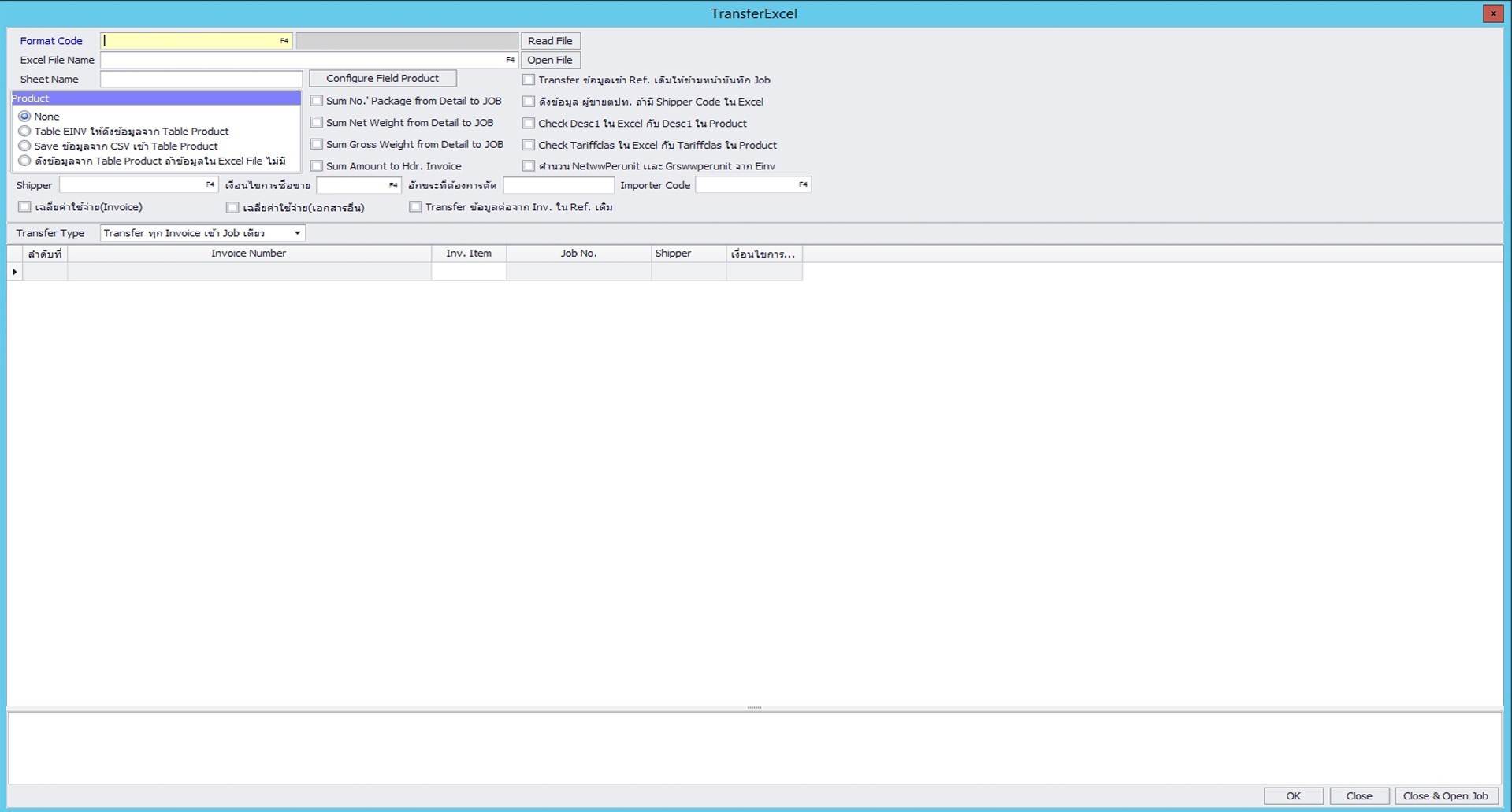Viewport: 1512px width, 812px height.
Task: Enable Sum No.' Package from Detail to JOB
Action: point(317,100)
